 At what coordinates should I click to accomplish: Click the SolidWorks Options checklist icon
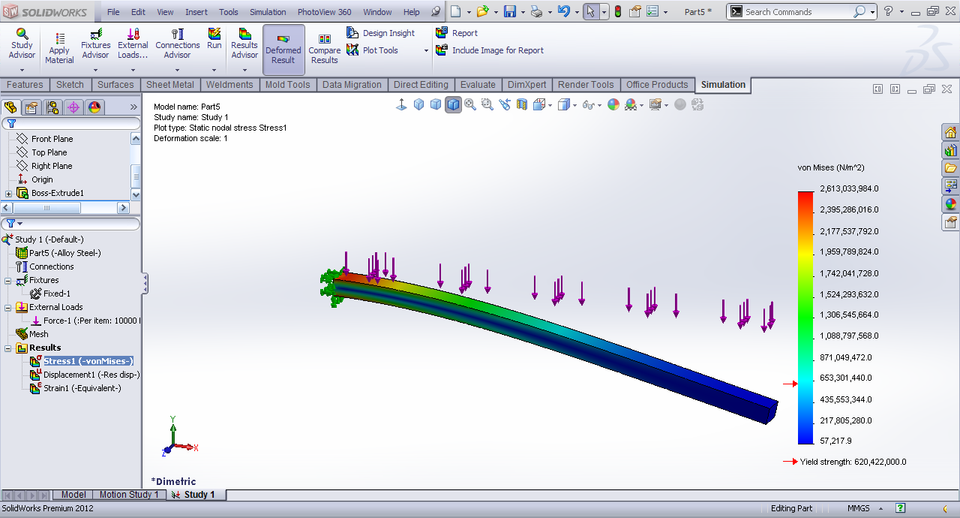tap(653, 12)
